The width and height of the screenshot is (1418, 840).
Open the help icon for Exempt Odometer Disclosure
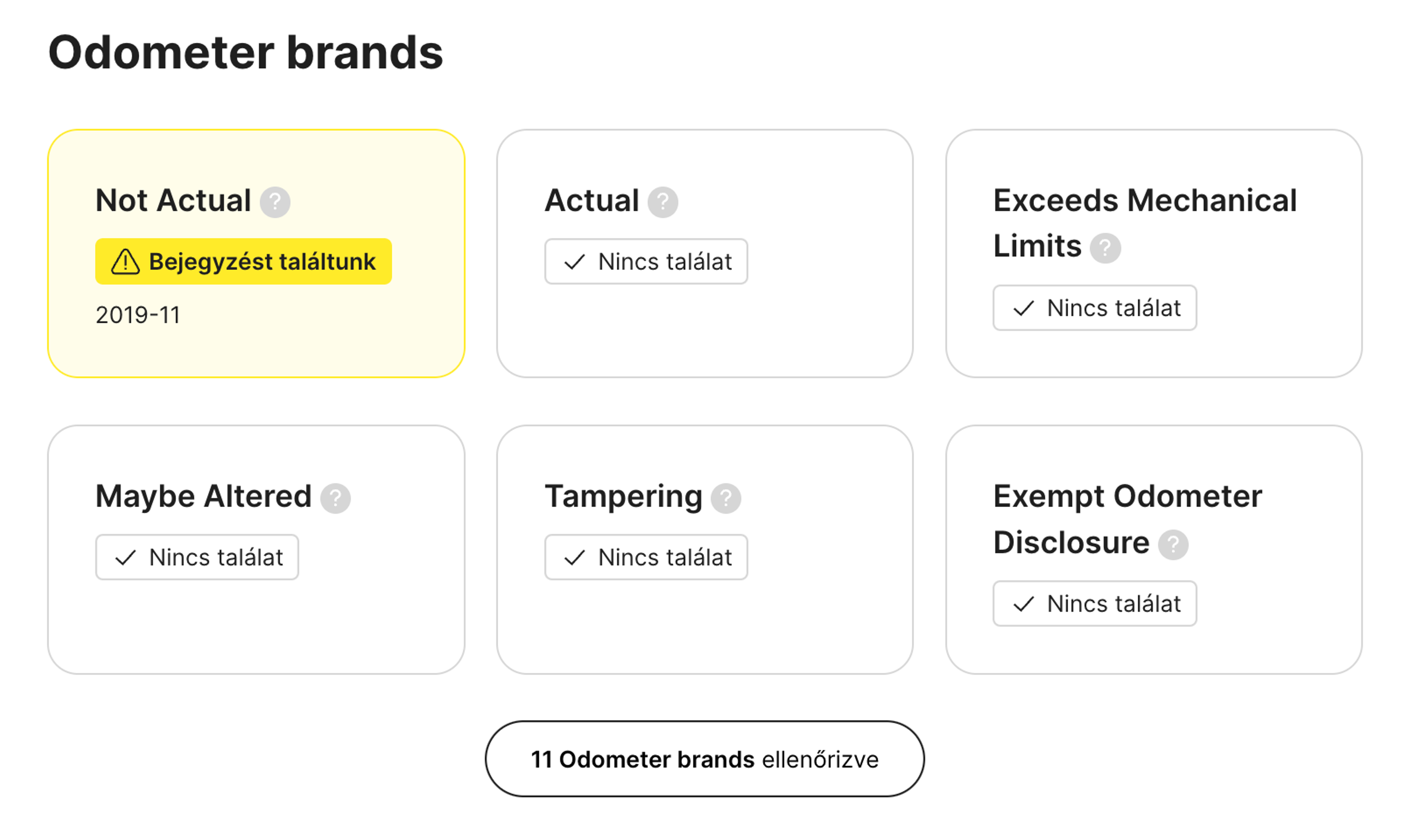(x=1173, y=544)
